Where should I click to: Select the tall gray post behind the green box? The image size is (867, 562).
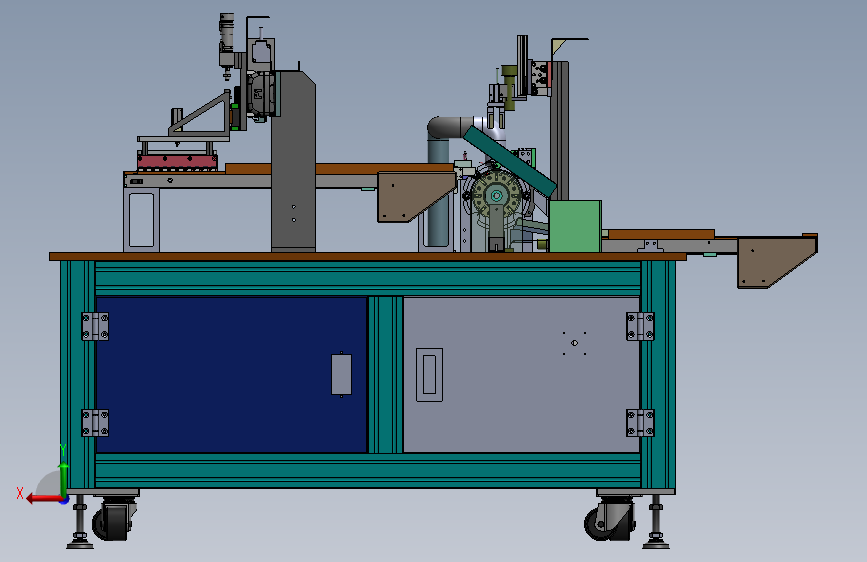(x=559, y=130)
